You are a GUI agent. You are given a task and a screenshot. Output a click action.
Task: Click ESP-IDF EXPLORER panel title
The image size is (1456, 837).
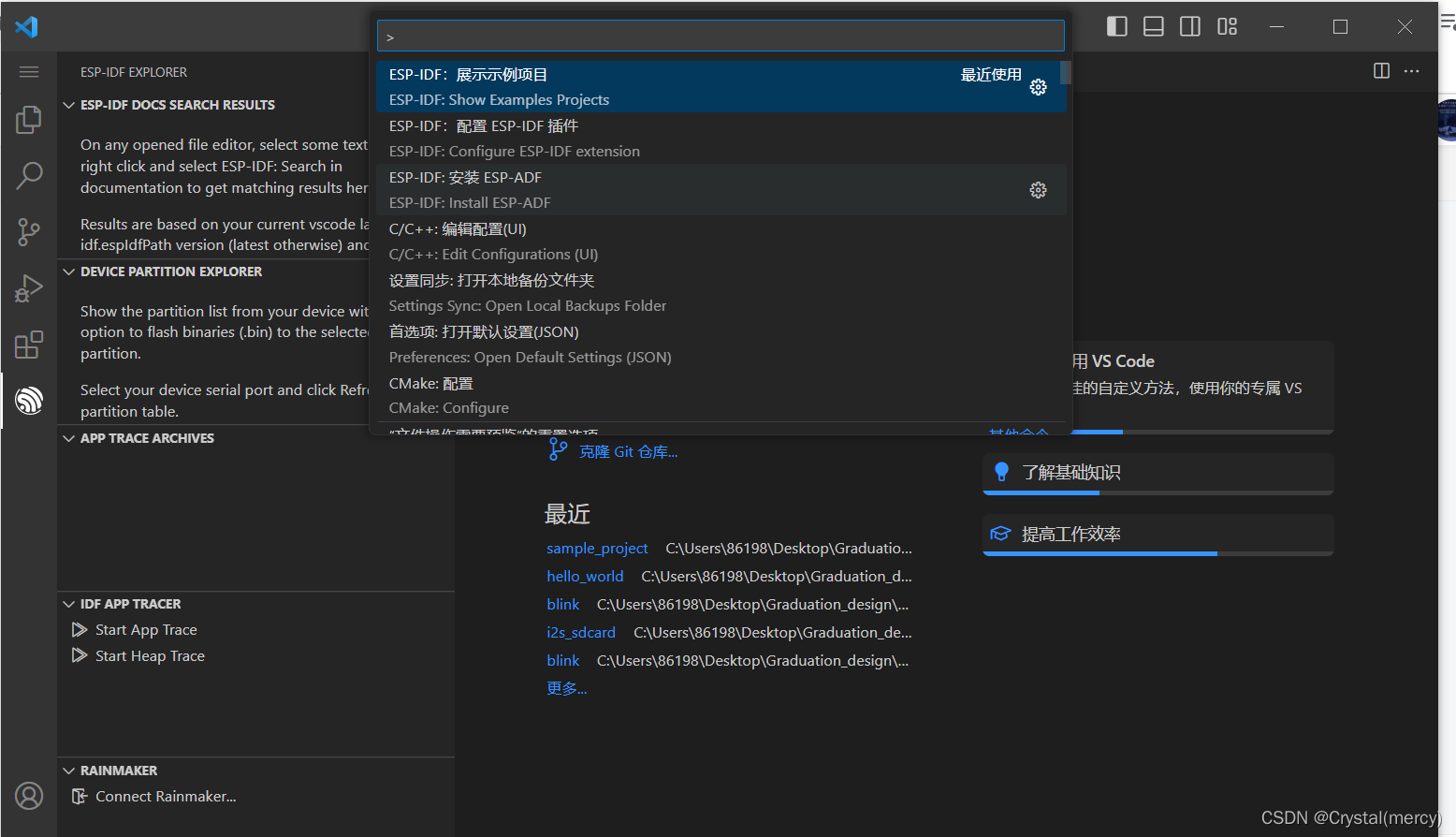tap(134, 72)
